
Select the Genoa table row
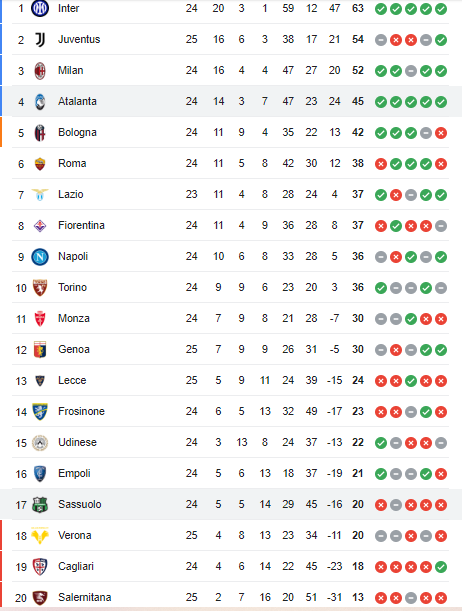point(231,350)
